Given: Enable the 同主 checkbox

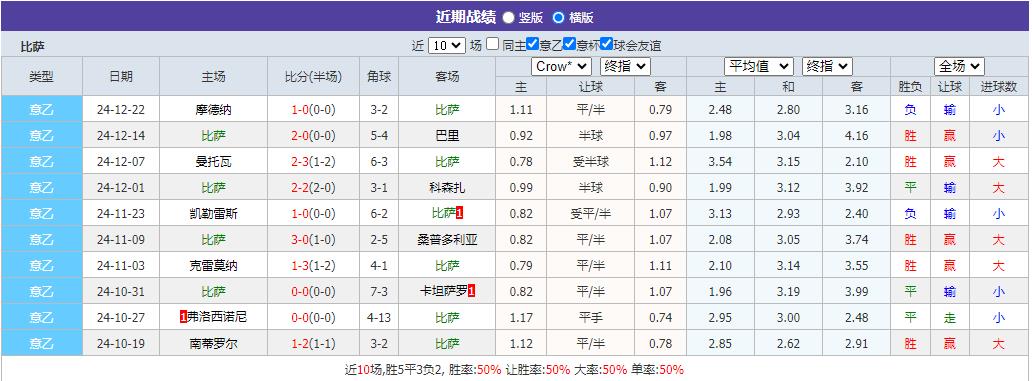Looking at the screenshot, I should click(x=493, y=44).
